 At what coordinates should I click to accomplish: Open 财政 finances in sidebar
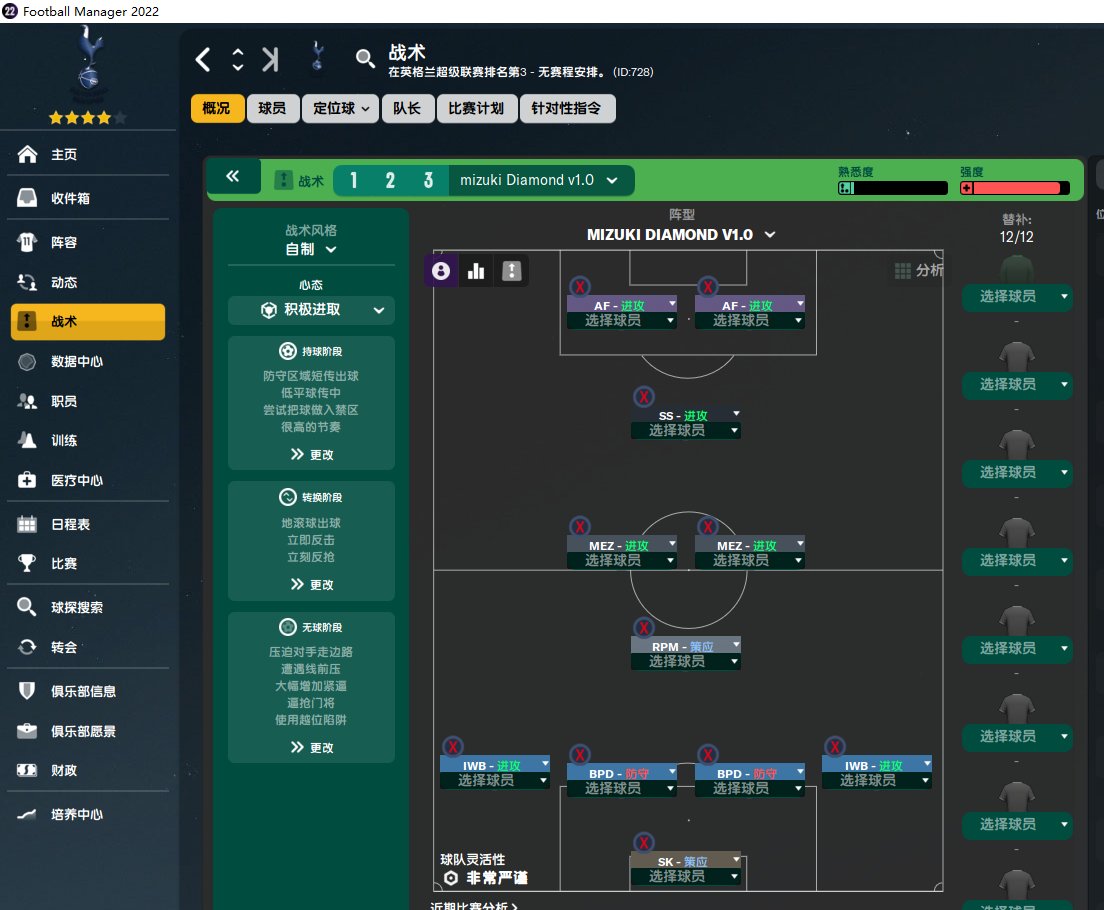coord(88,771)
